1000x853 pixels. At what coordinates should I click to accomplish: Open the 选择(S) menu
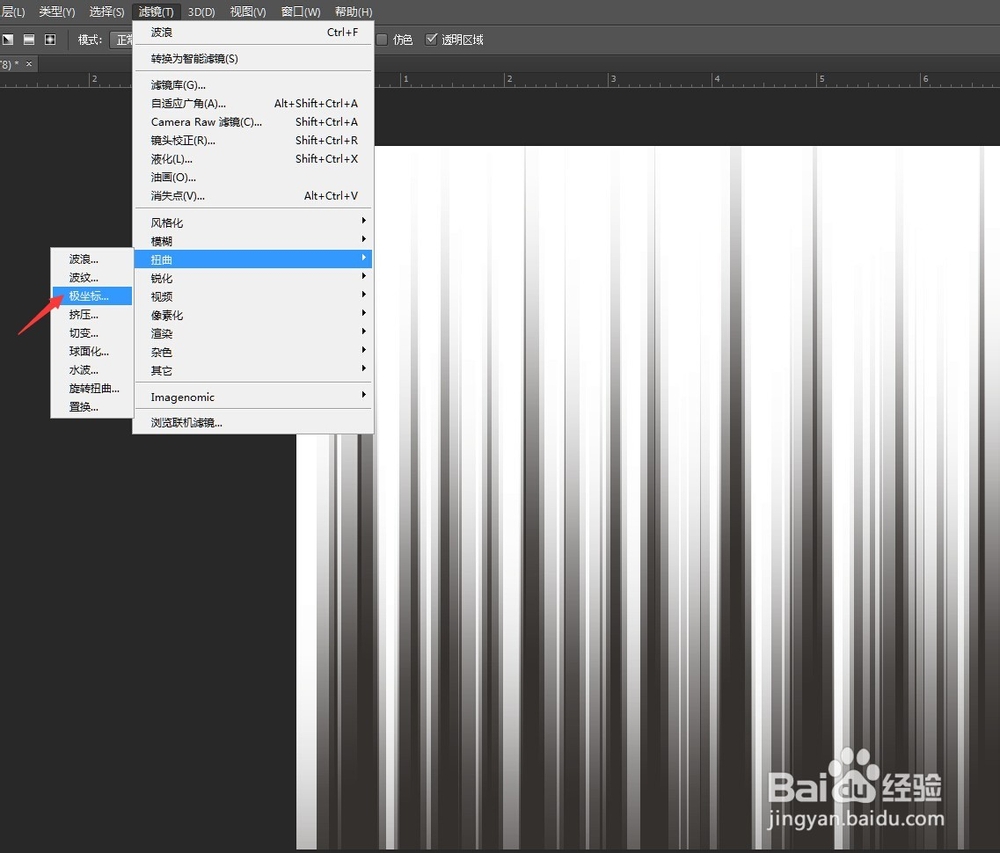[x=107, y=11]
